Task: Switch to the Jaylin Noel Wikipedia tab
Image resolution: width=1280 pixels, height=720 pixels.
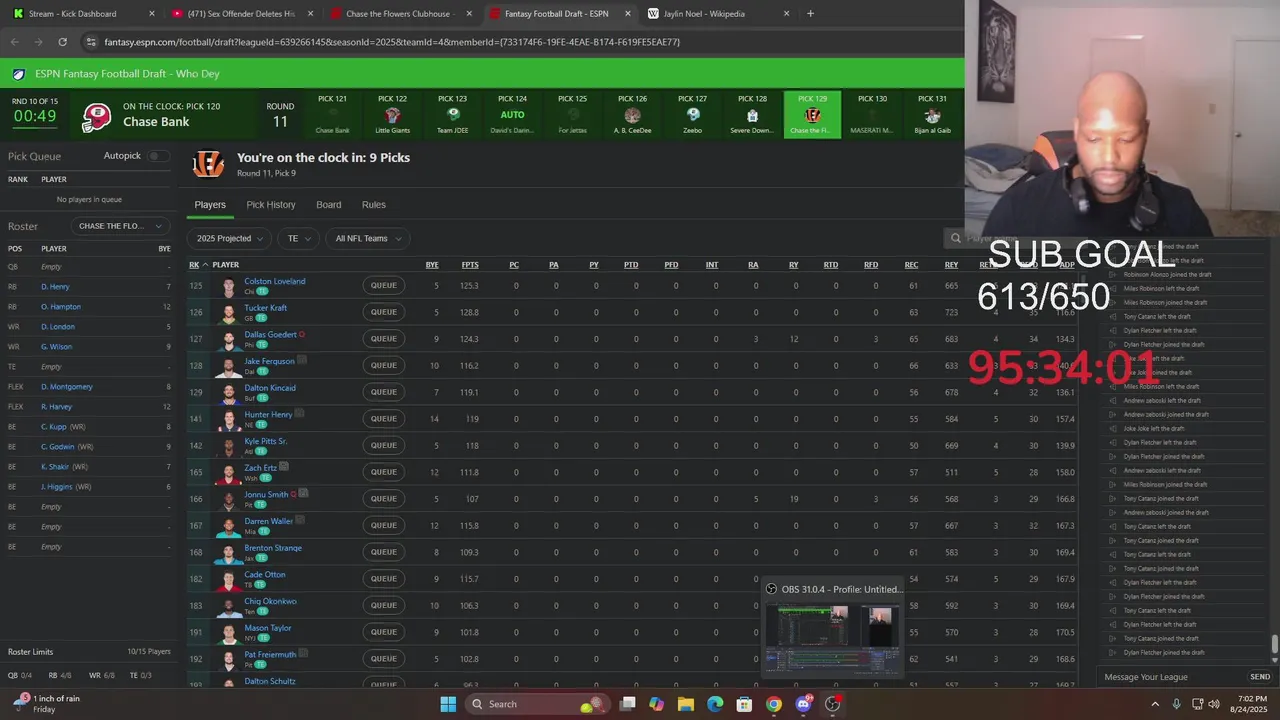Action: tap(718, 14)
